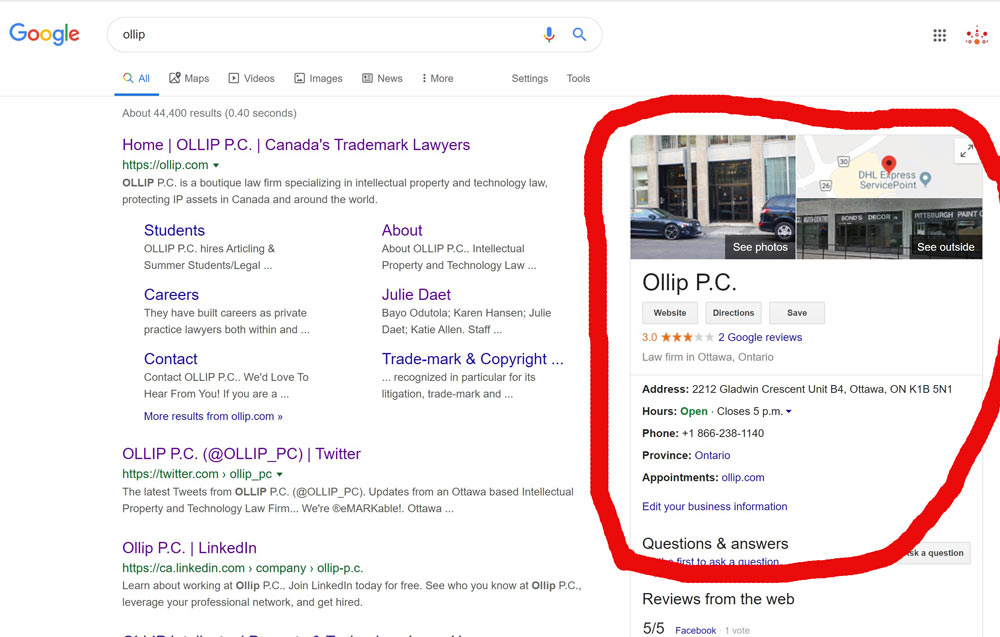Screen dimensions: 1000x637
Task: Click the Ask a question button
Action: click(x=935, y=553)
